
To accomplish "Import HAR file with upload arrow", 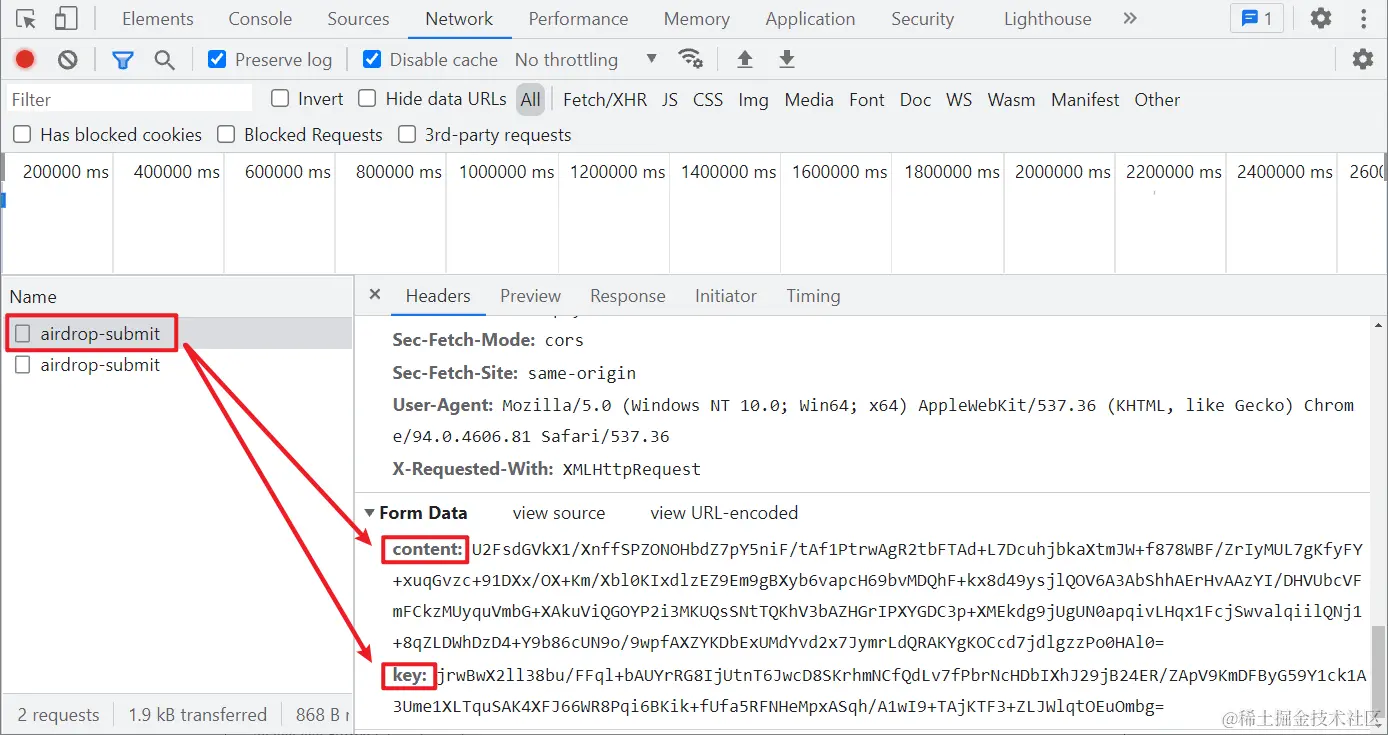I will pos(744,60).
